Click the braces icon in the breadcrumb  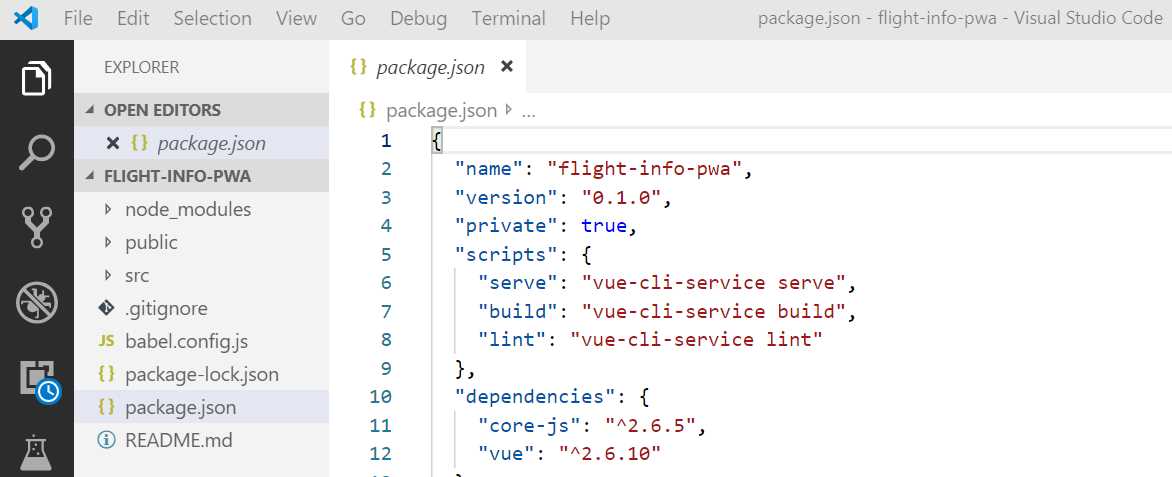pos(367,111)
